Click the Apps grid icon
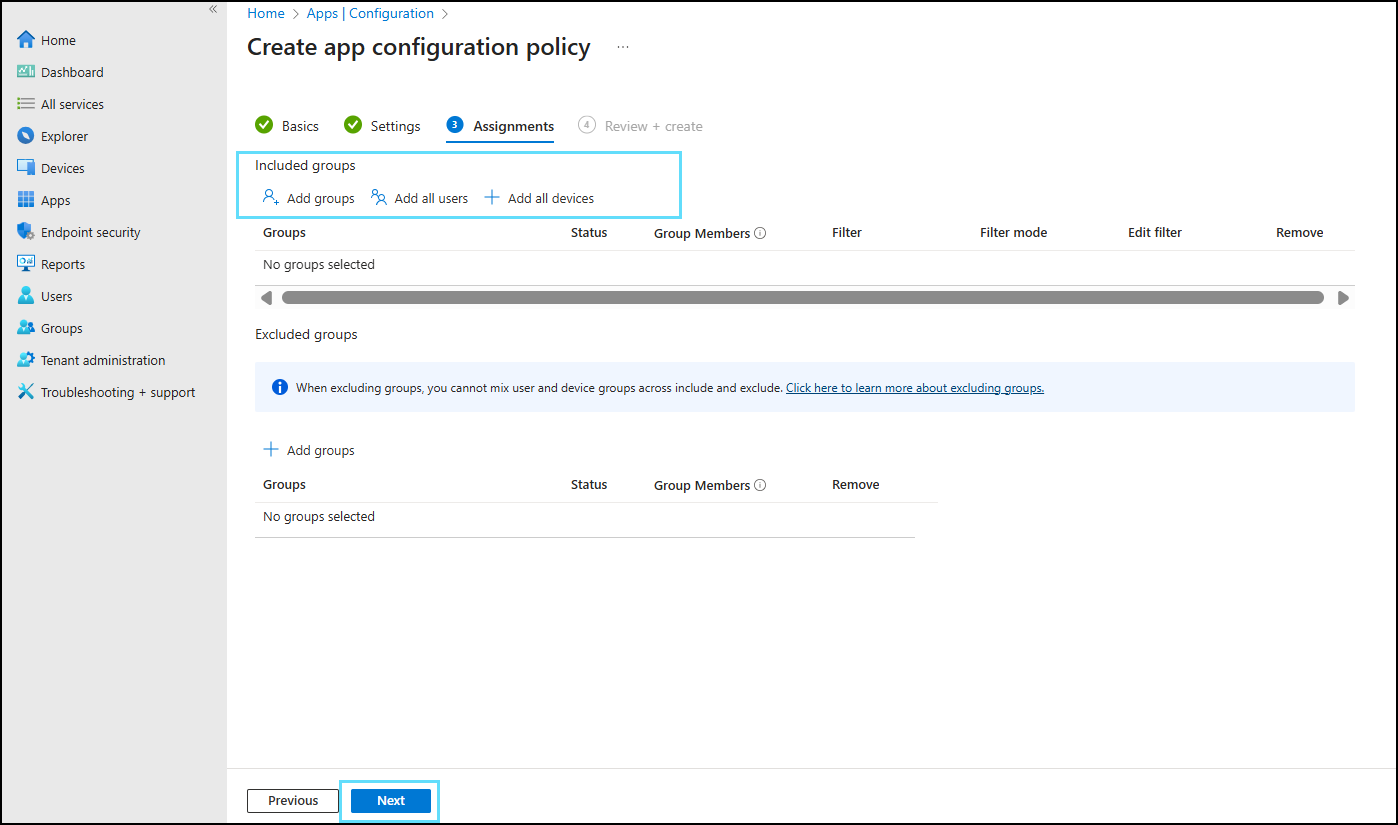 click(26, 200)
